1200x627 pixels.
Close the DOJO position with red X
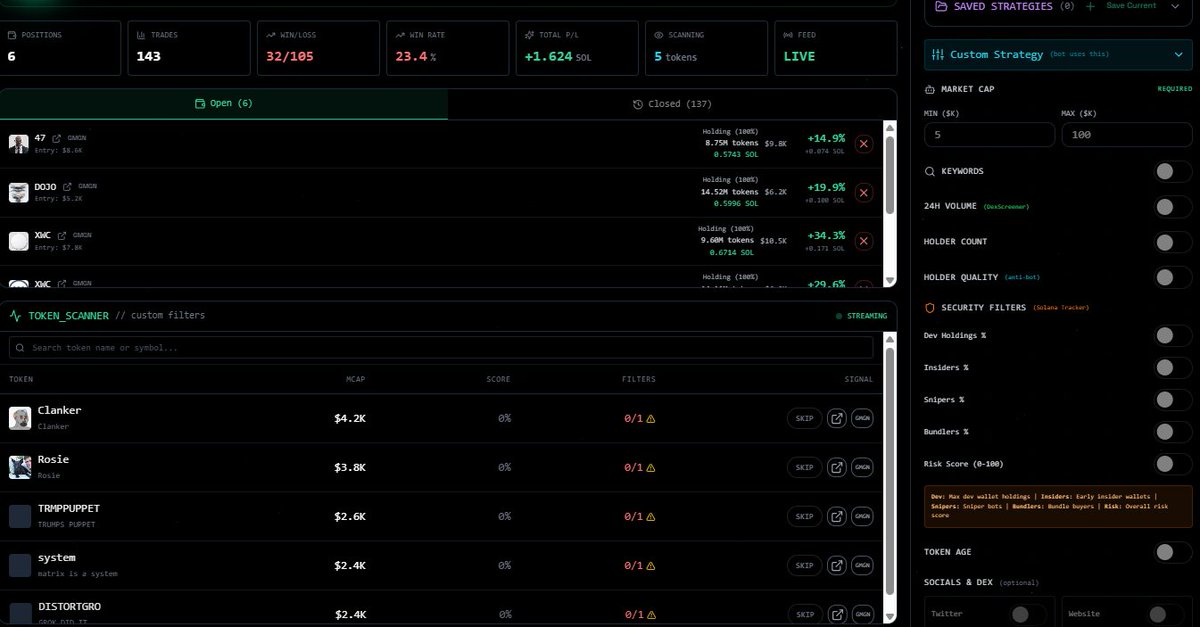pyautogui.click(x=864, y=193)
